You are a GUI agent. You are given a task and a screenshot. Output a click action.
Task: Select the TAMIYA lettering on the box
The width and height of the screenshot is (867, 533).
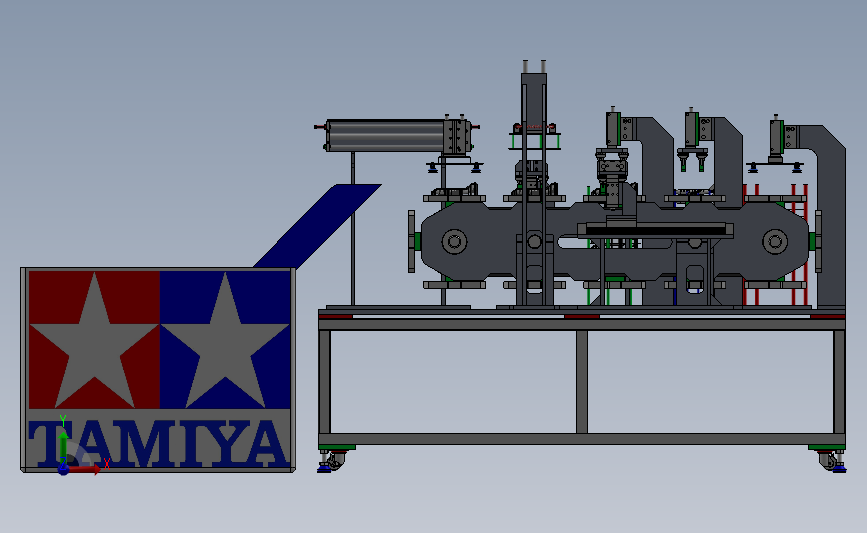click(159, 444)
